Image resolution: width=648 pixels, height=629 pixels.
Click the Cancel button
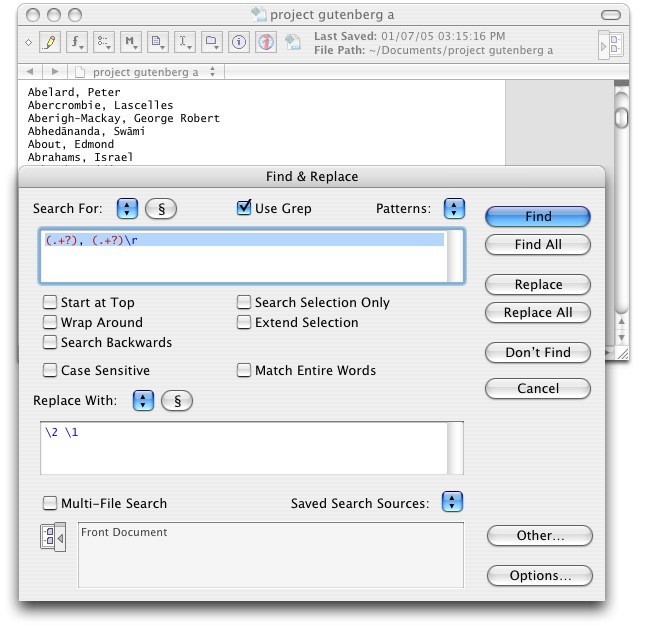pyautogui.click(x=538, y=388)
